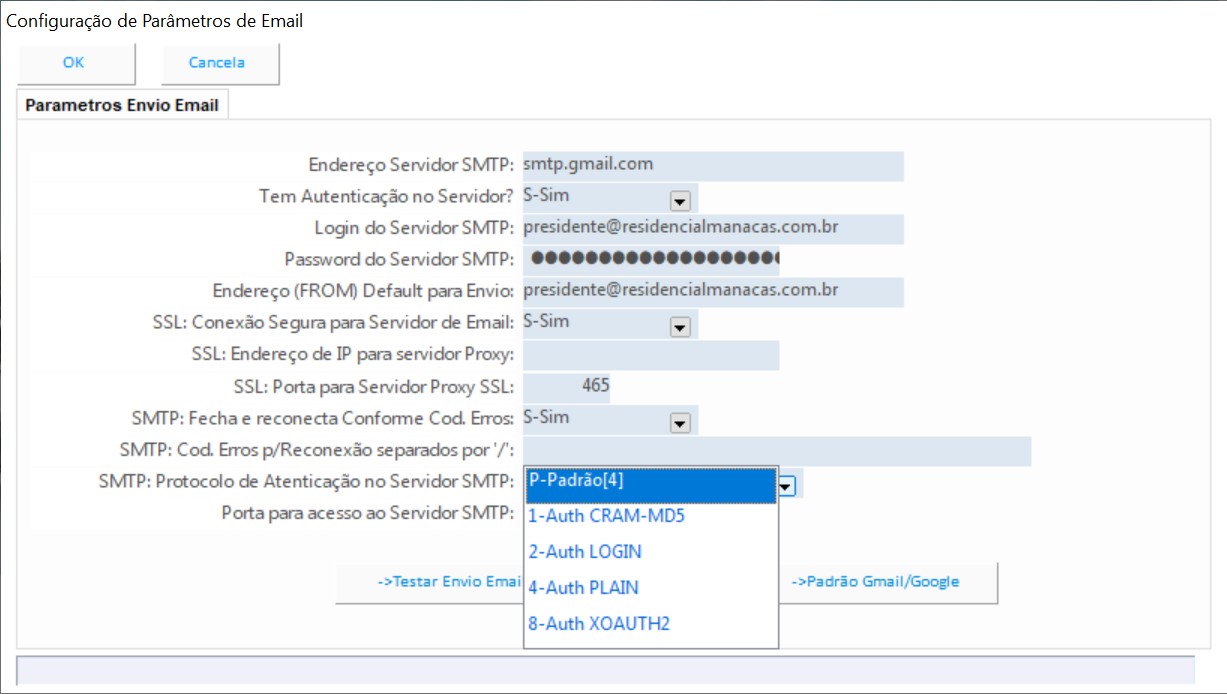
Task: Expand the SSL Conexão Segura dropdown
Action: [680, 326]
